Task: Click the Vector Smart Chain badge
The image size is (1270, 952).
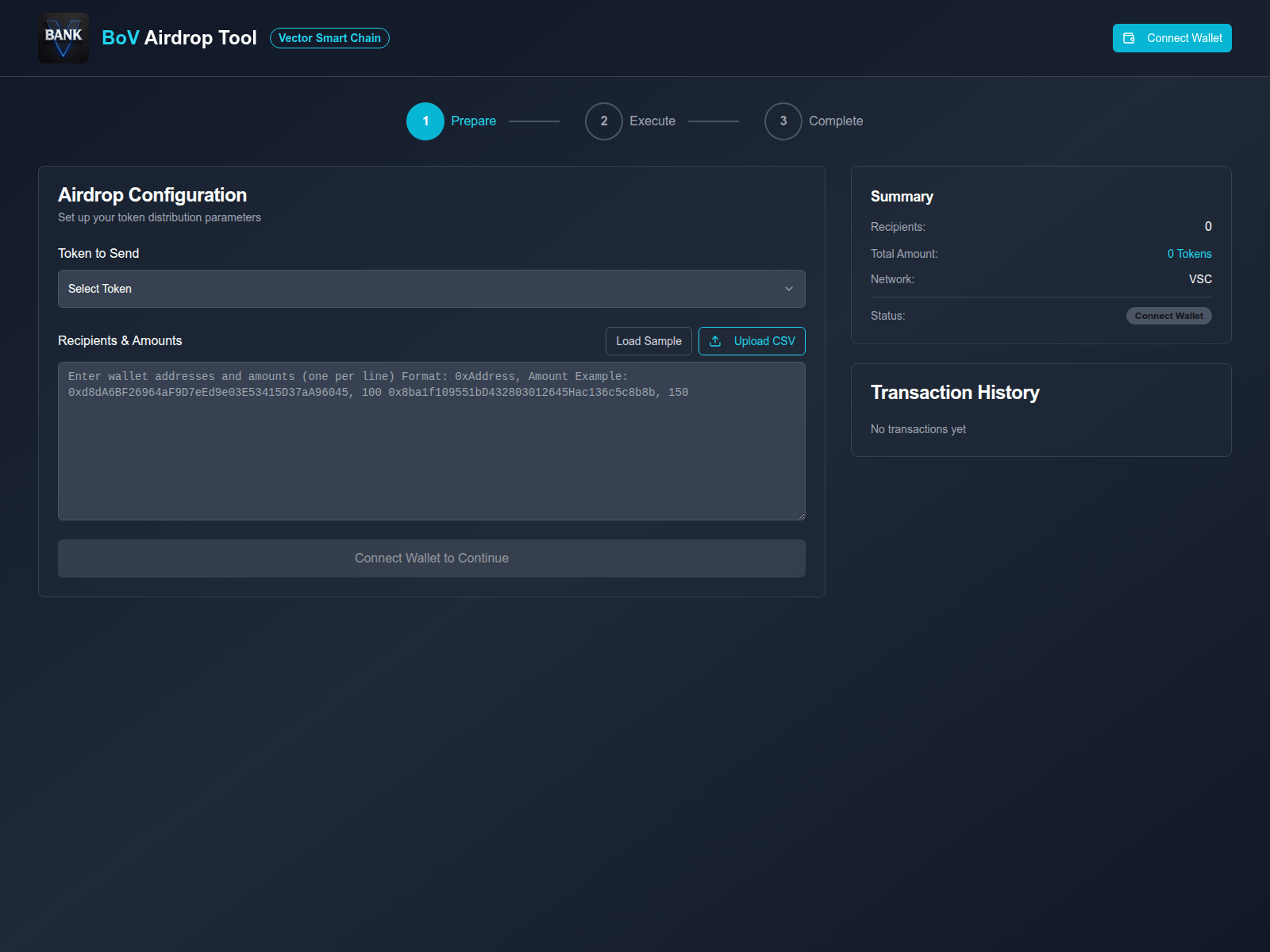Action: click(x=329, y=37)
